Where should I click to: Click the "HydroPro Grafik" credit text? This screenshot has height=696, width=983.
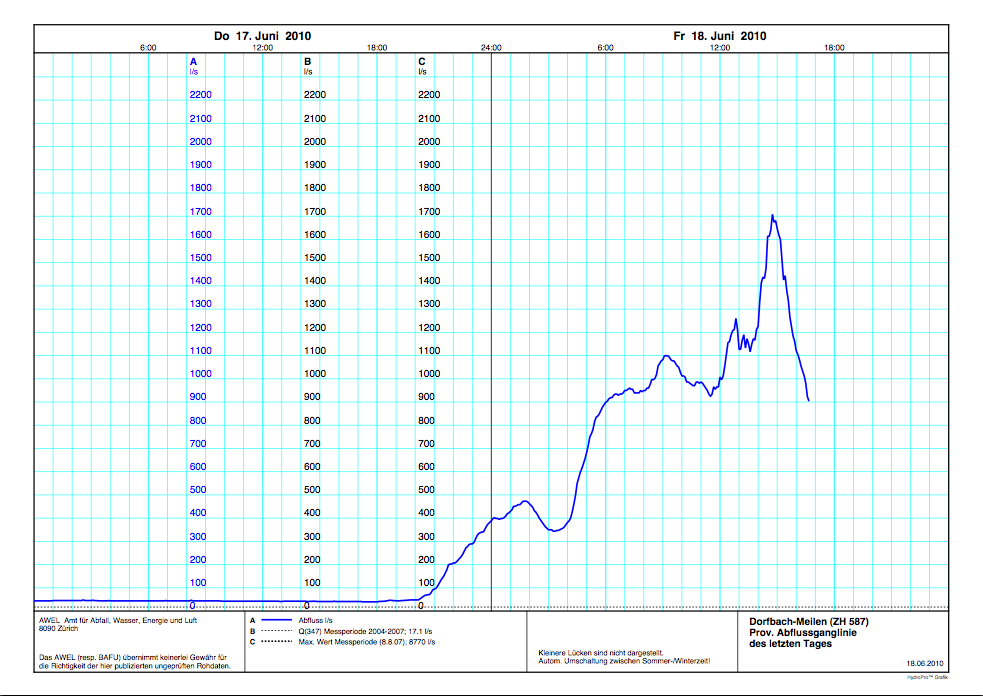click(x=927, y=677)
